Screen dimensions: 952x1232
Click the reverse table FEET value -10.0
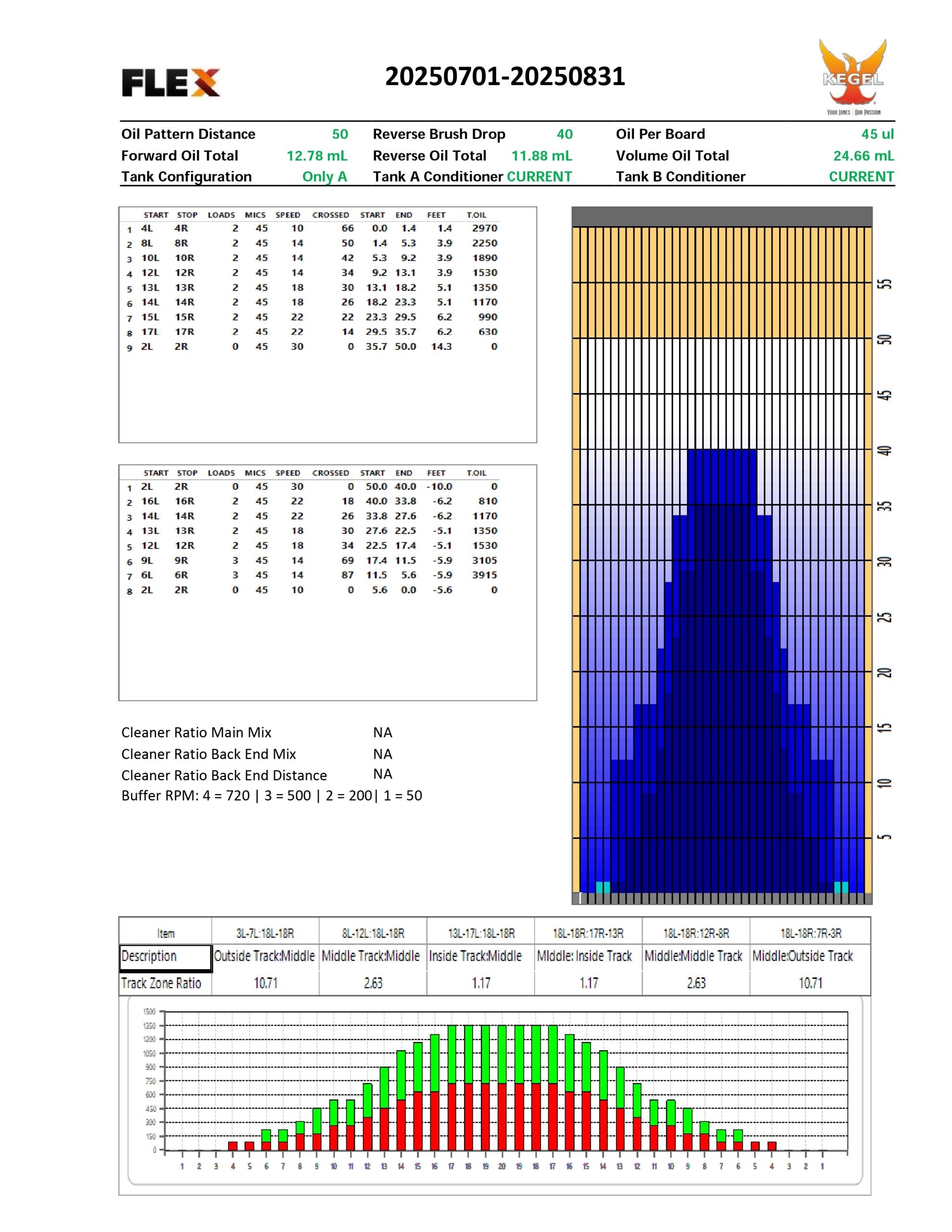click(x=439, y=486)
